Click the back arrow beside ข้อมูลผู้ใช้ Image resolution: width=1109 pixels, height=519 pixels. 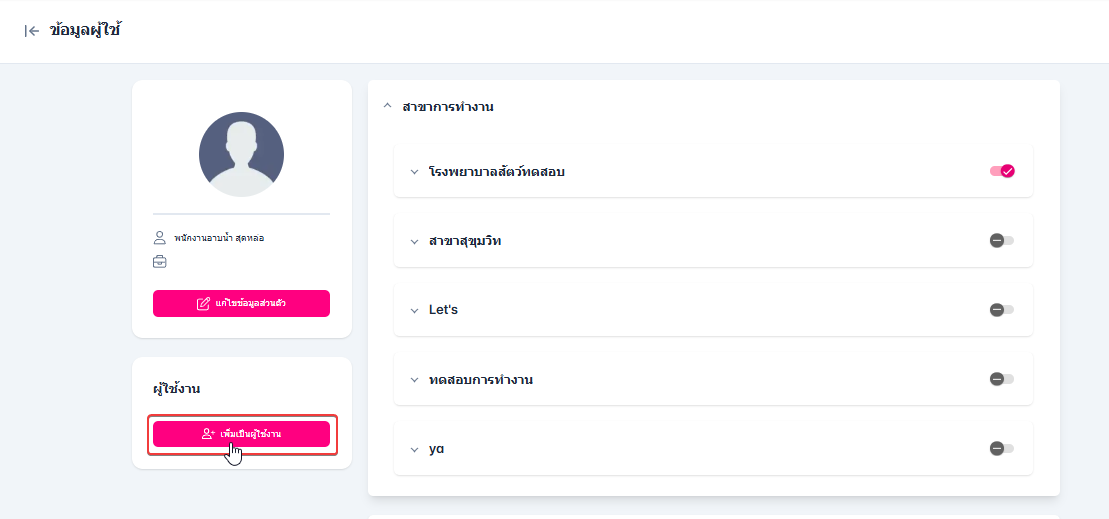[x=32, y=31]
